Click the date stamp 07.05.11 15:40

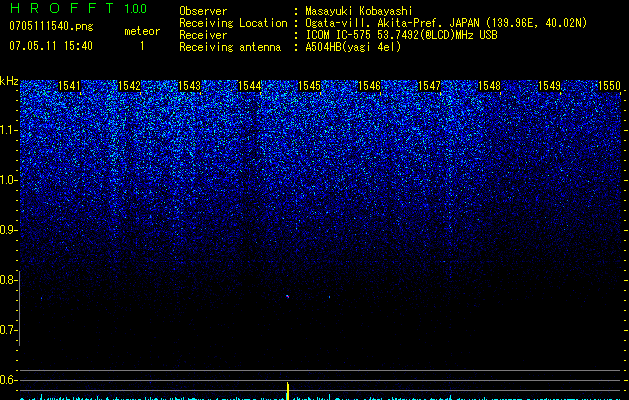coord(51,46)
